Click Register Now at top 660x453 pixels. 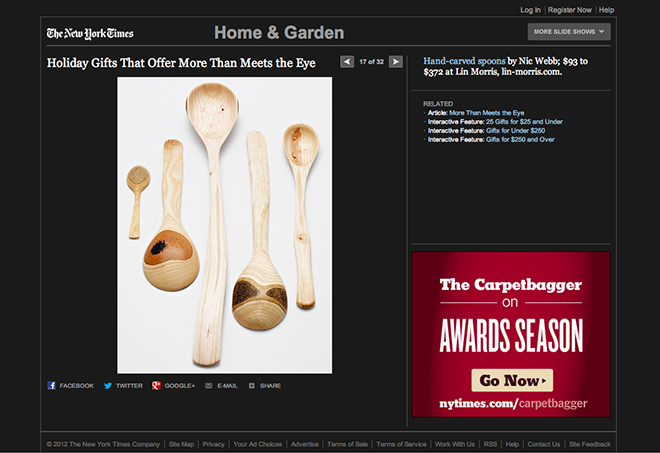pyautogui.click(x=570, y=10)
